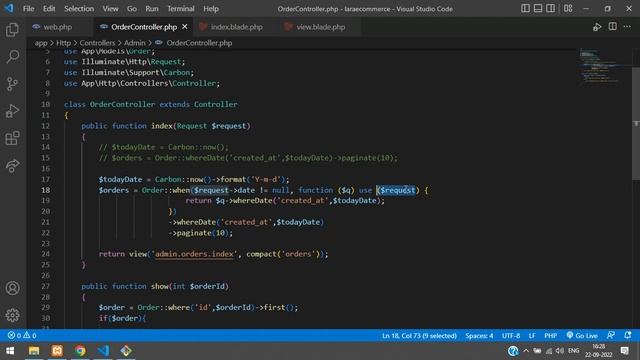Open Google Chrome from taskbar
Screen dimensions: 640x360
tap(80, 351)
